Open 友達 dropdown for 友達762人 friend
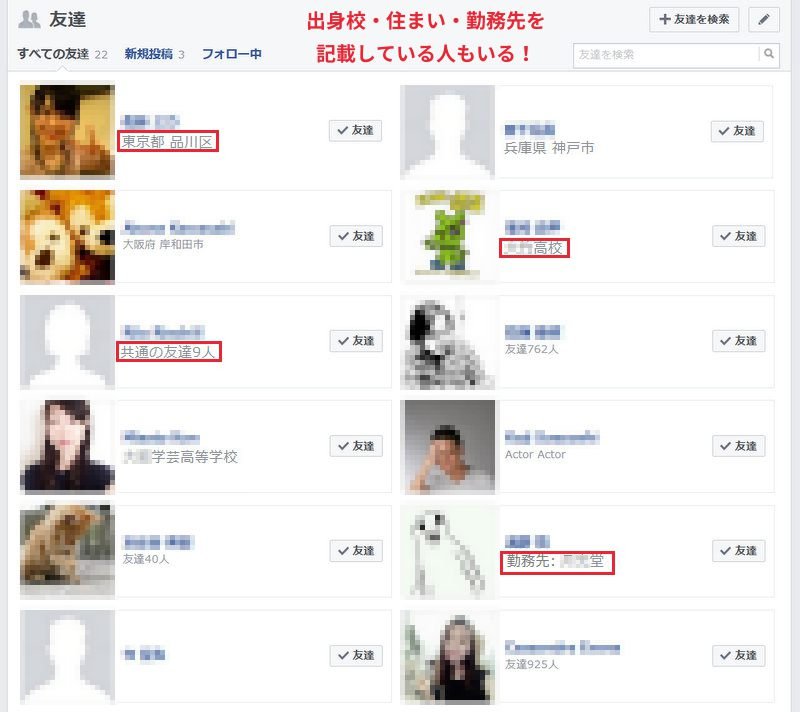800x712 pixels. click(x=738, y=341)
